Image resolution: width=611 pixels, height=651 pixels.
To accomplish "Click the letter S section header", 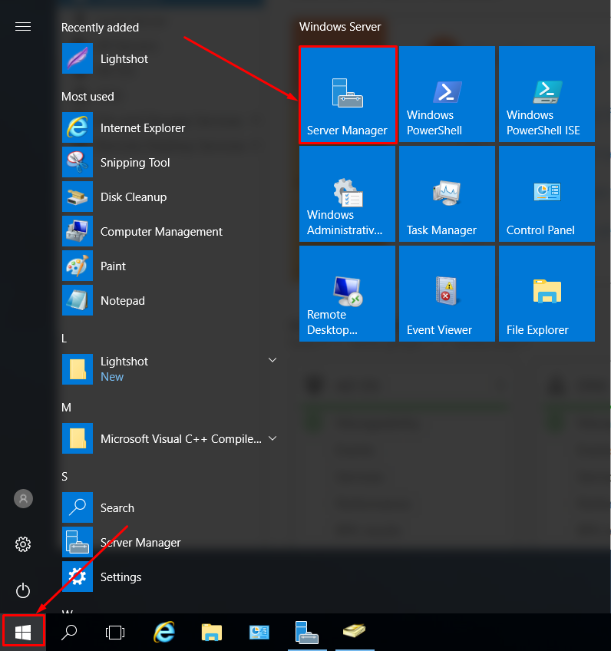I will pos(64,477).
